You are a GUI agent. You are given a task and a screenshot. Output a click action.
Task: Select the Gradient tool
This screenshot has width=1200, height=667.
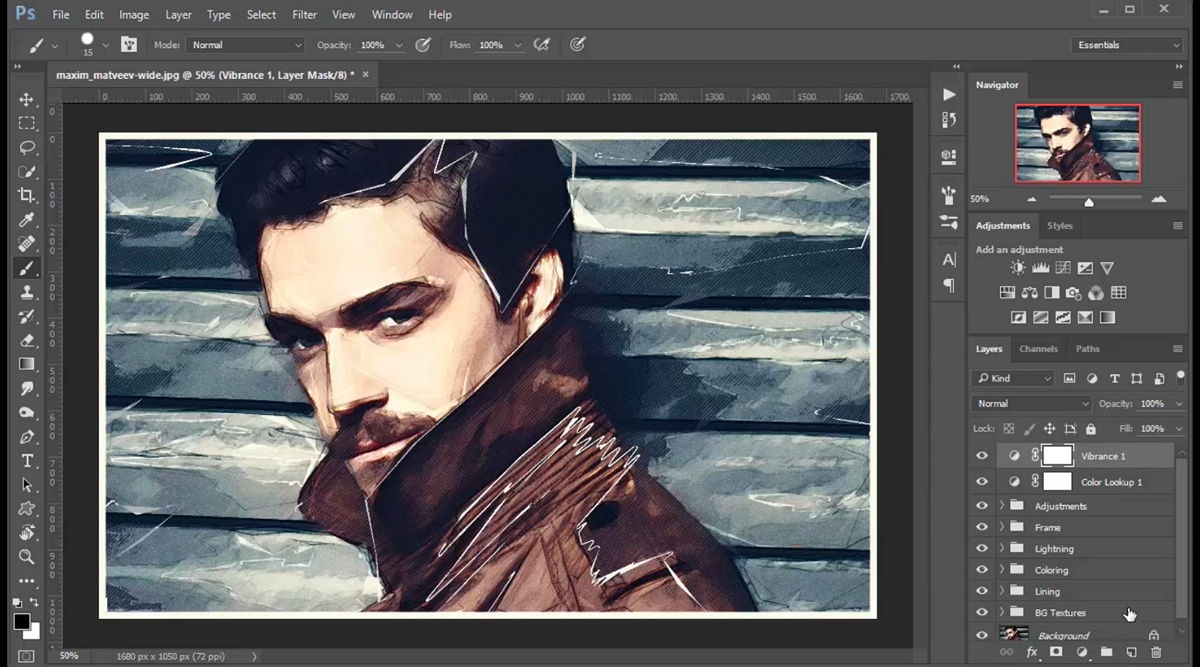27,364
